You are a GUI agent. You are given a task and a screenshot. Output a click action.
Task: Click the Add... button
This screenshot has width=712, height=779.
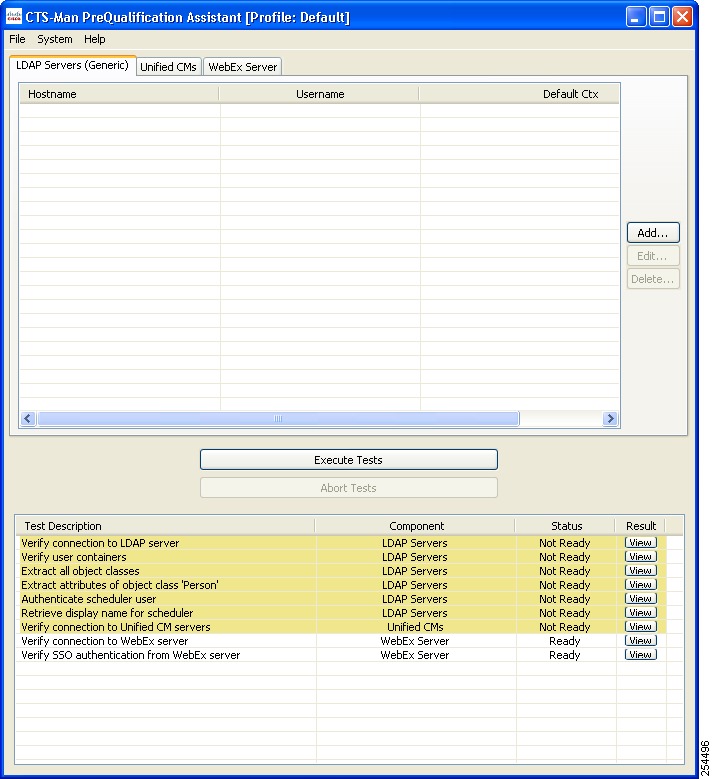click(x=653, y=233)
